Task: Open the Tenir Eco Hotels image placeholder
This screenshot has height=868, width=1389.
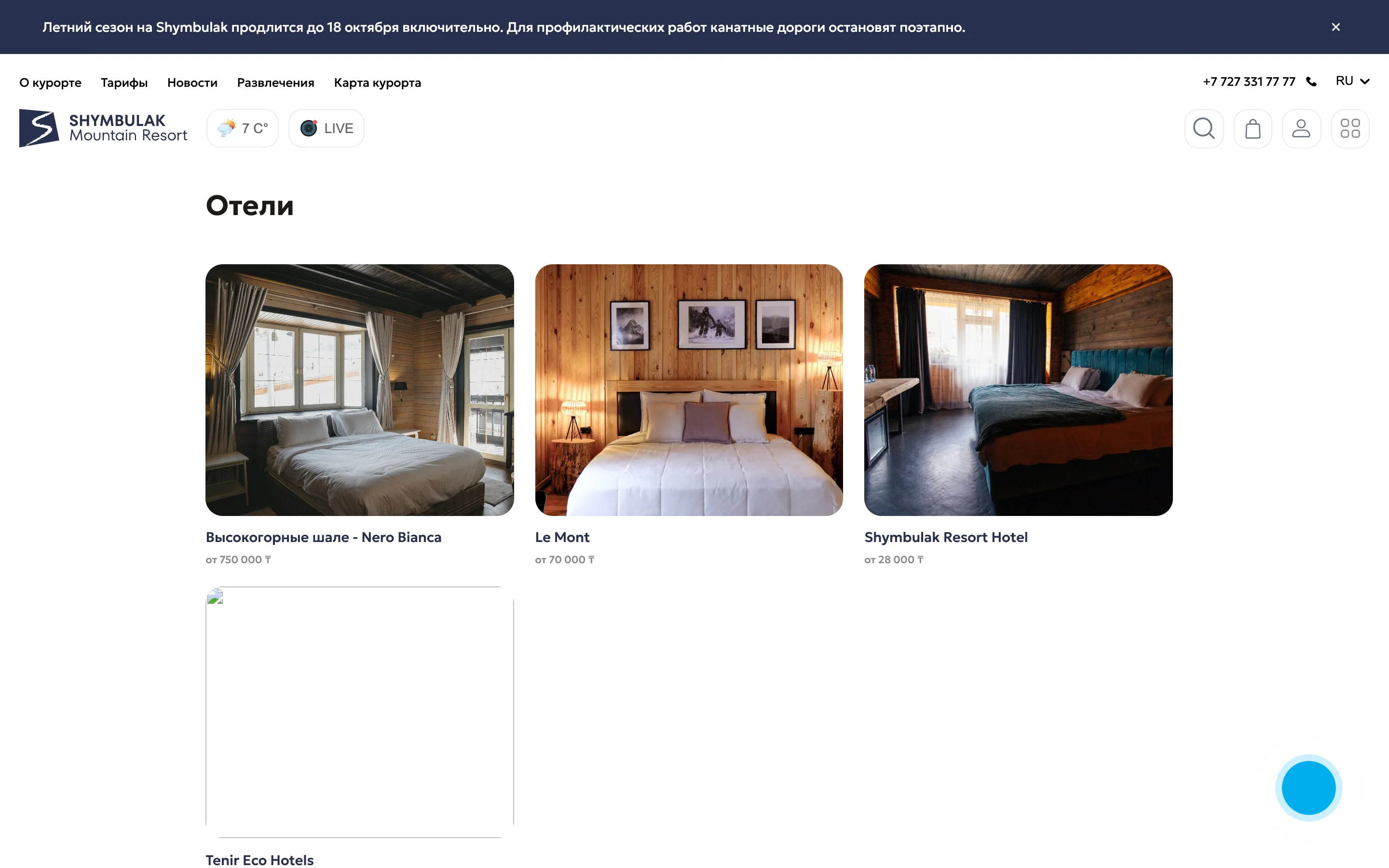Action: [360, 712]
